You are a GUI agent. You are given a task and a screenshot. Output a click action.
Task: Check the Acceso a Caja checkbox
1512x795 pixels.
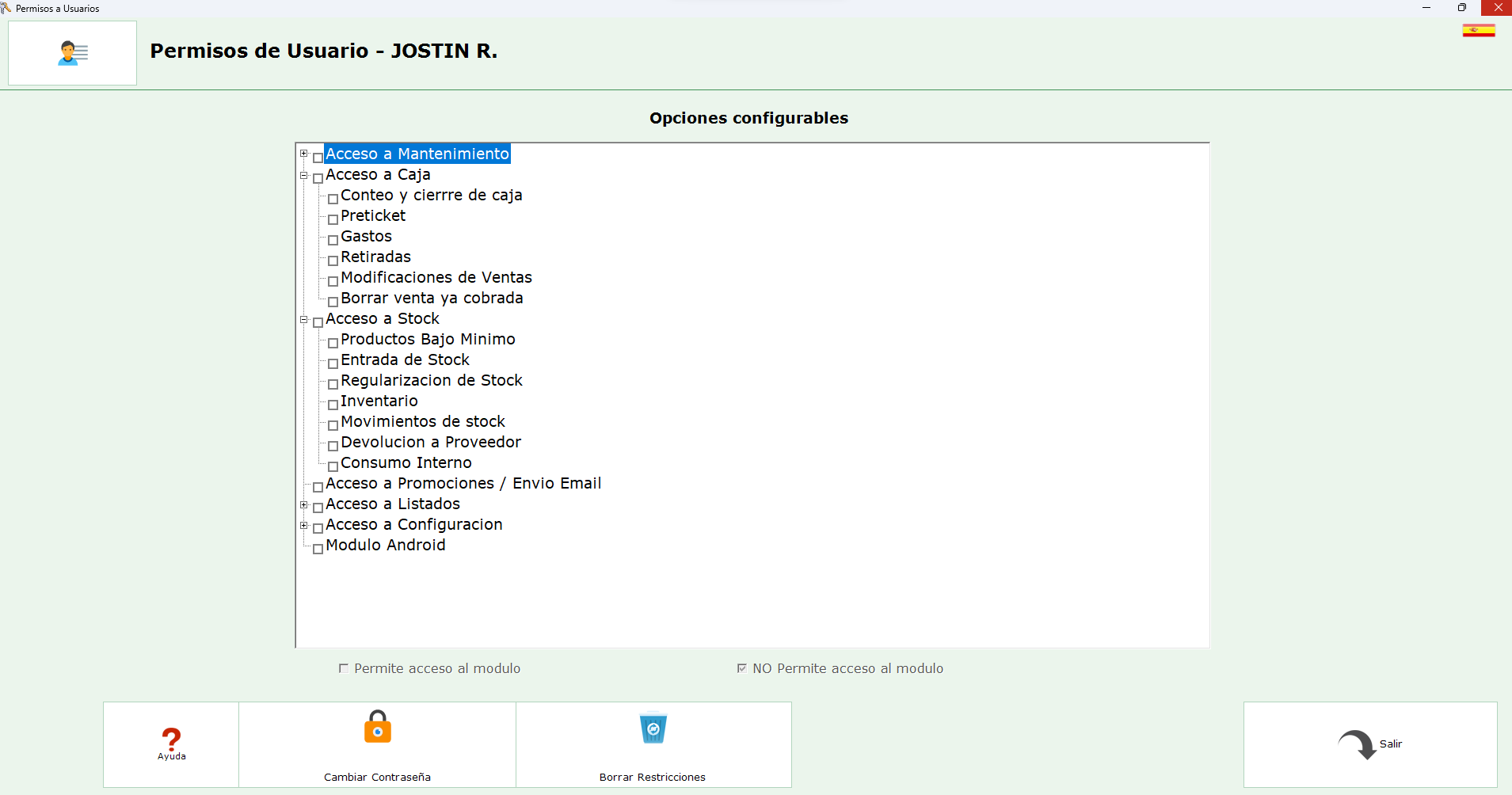[x=318, y=178]
